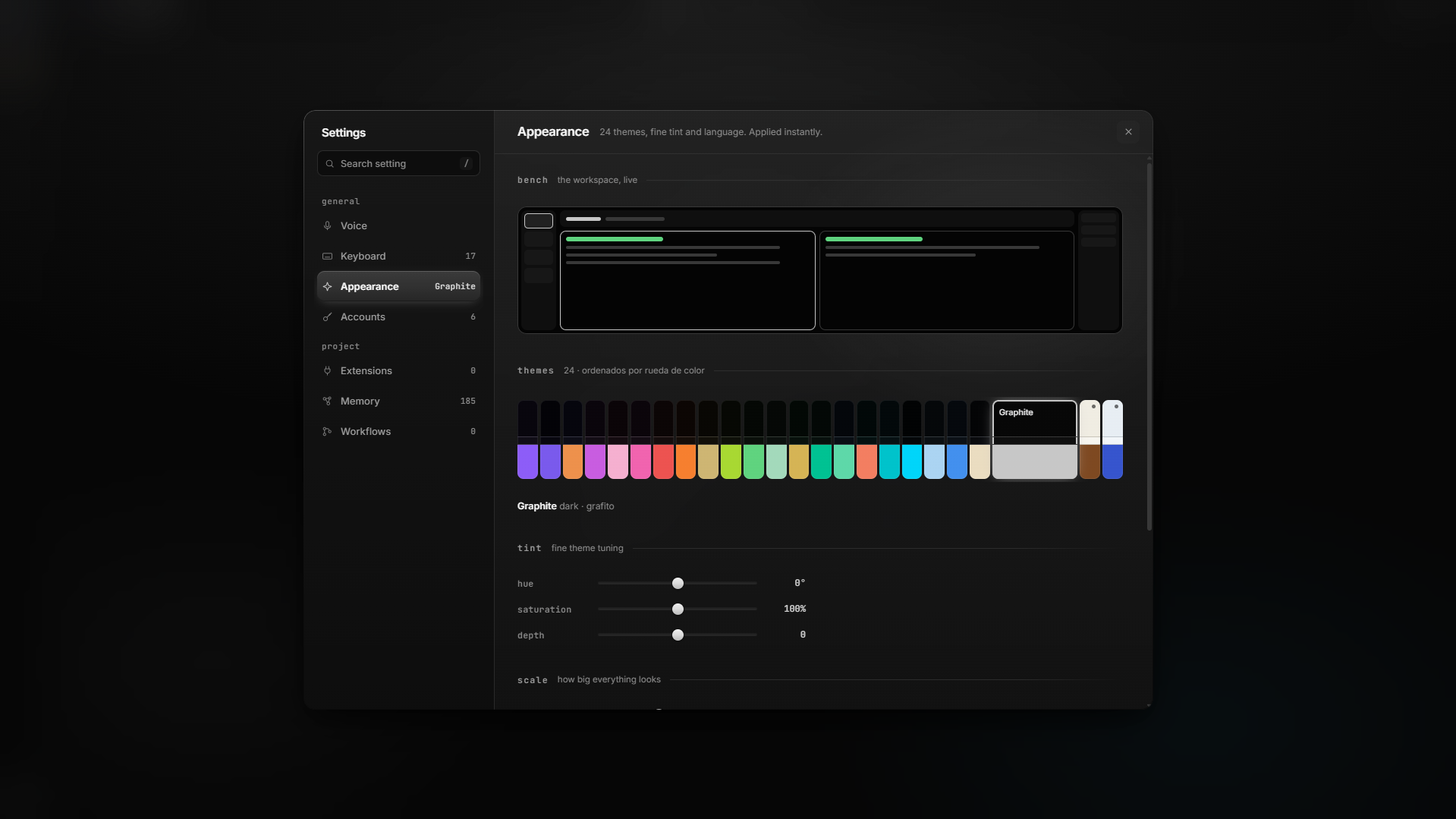Viewport: 1456px width, 819px height.
Task: Select the light pink theme swatch
Action: (x=618, y=439)
